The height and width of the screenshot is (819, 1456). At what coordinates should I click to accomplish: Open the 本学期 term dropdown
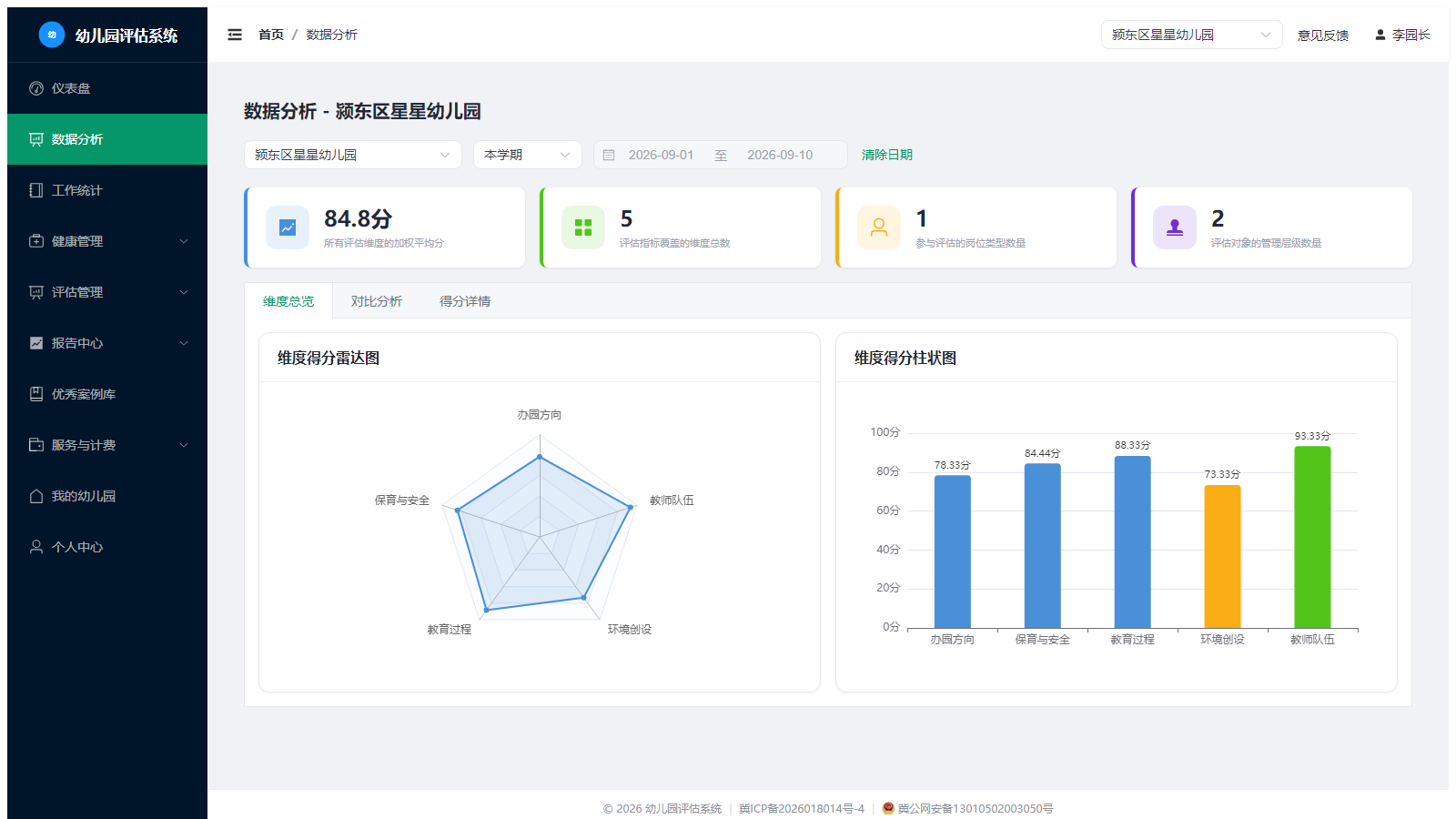[528, 155]
